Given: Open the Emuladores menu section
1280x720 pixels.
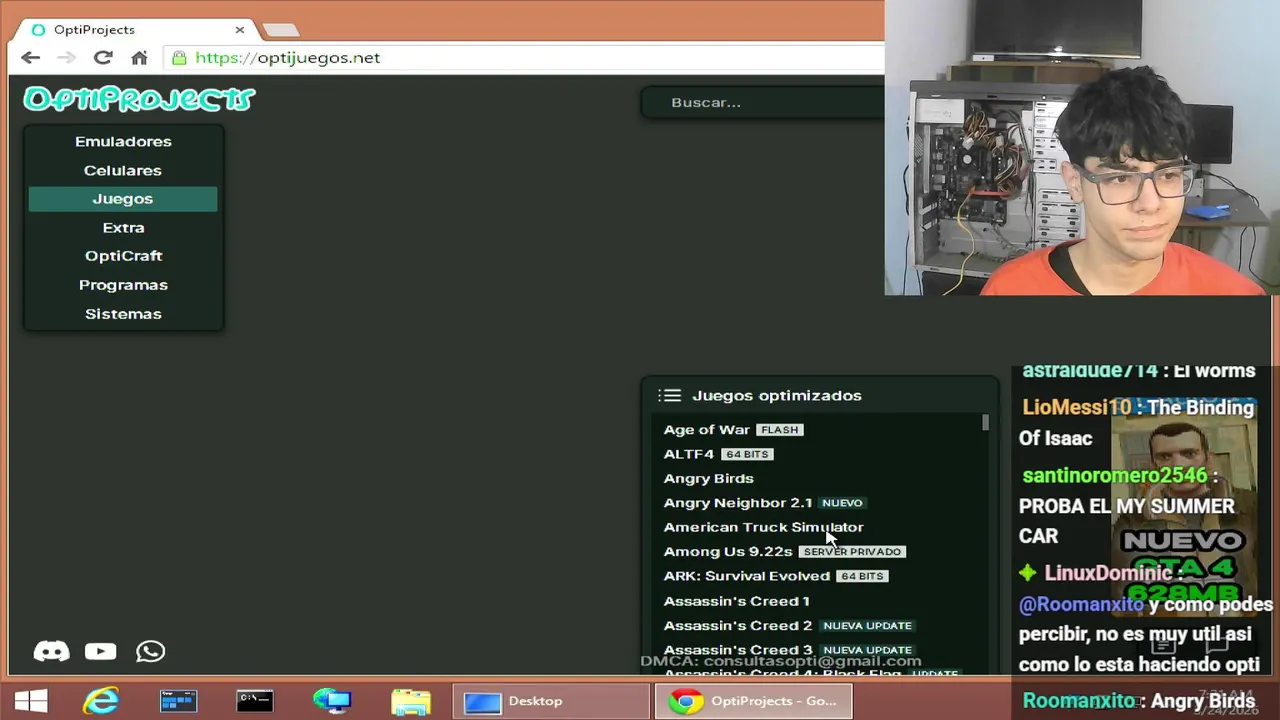Looking at the screenshot, I should (123, 142).
